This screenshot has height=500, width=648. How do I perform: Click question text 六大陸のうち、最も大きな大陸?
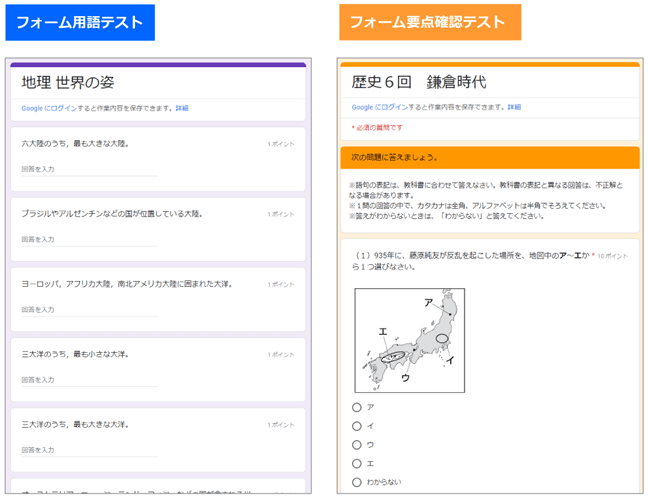coord(75,144)
